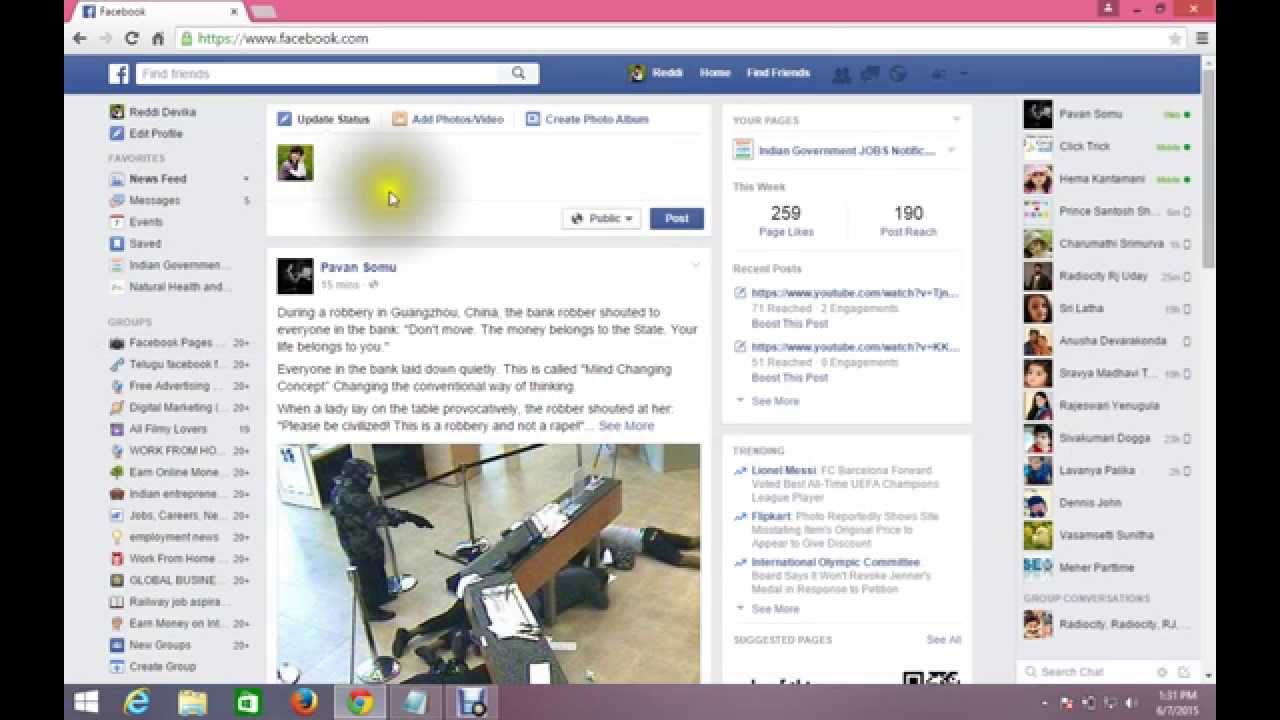The image size is (1280, 720).
Task: Open chat settings gear icon
Action: point(1162,672)
